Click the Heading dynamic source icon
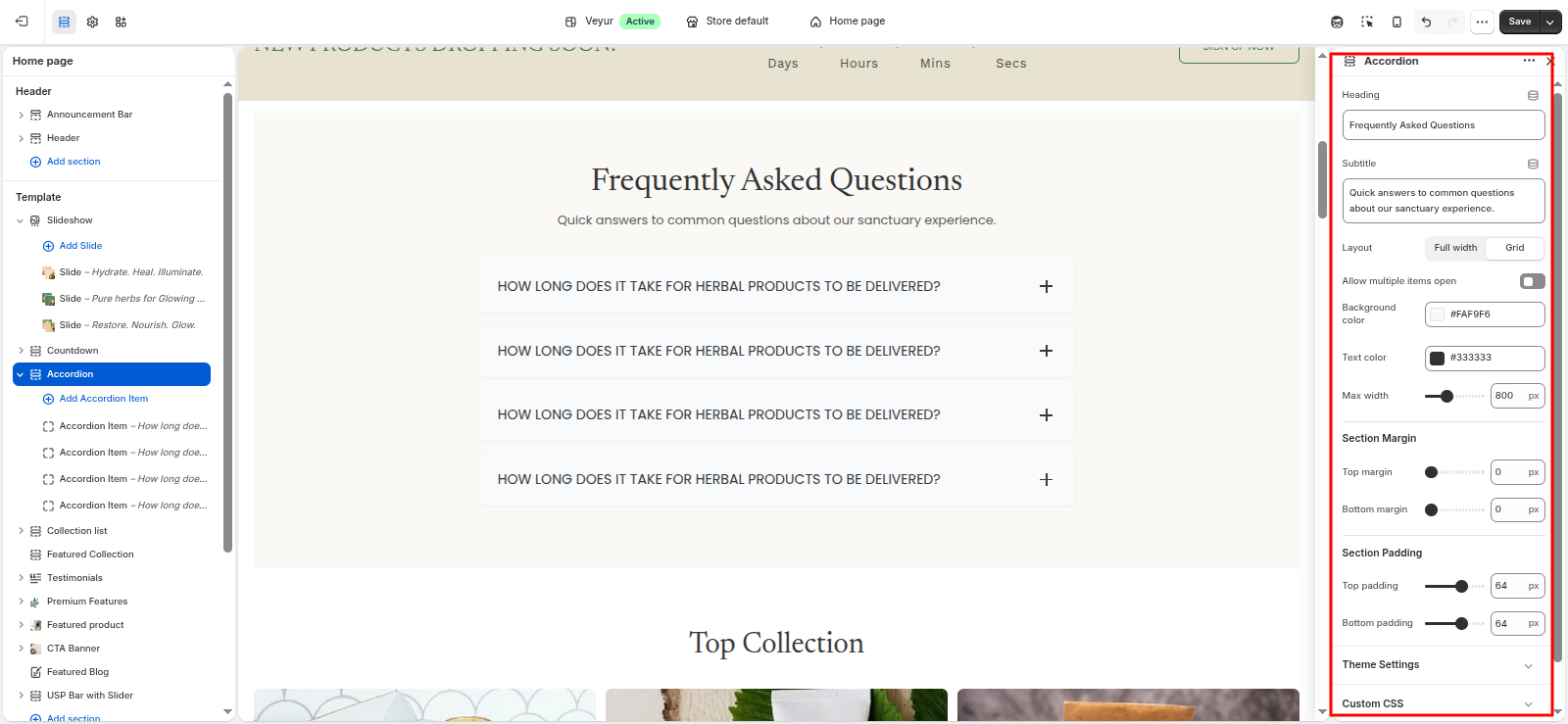1568x724 pixels. pyautogui.click(x=1533, y=95)
